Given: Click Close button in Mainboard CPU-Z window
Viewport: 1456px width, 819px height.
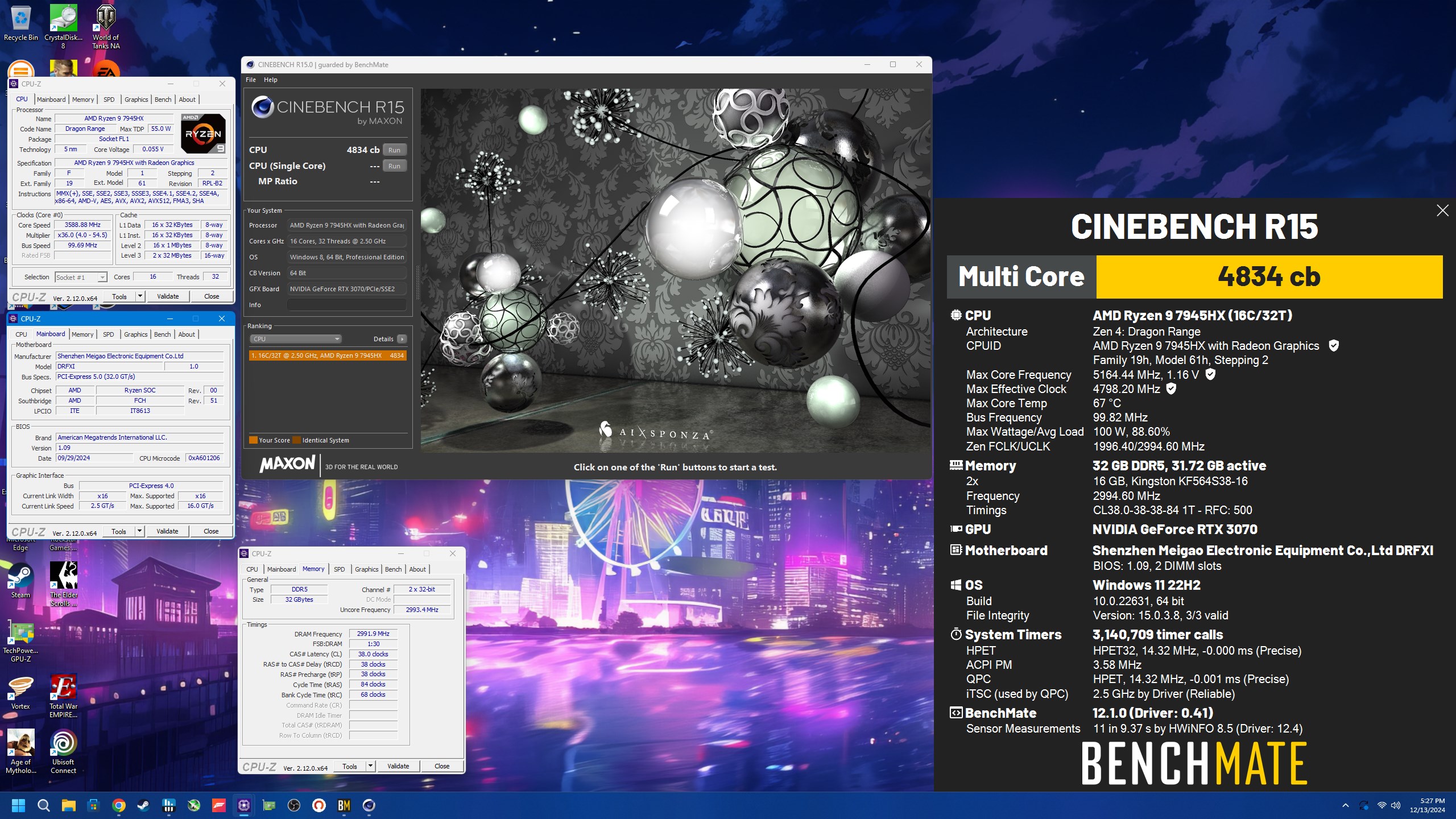Looking at the screenshot, I should [211, 531].
